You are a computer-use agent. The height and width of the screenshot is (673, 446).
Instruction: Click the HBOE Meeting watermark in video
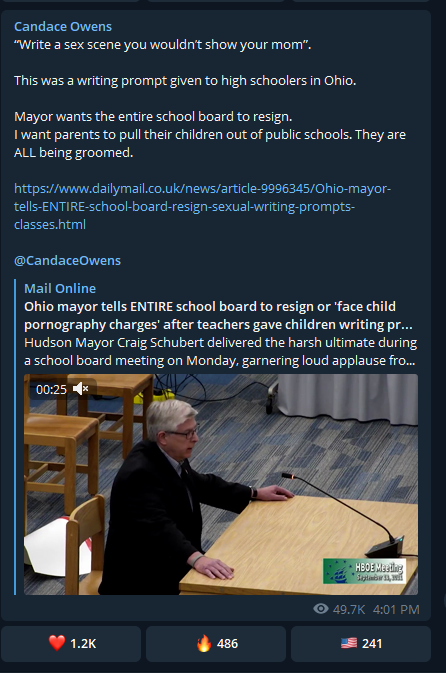pyautogui.click(x=364, y=571)
